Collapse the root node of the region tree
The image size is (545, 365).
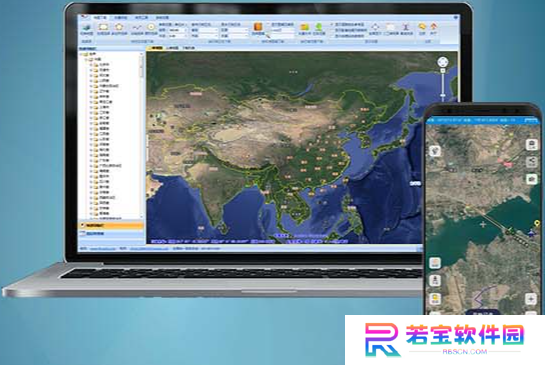click(81, 54)
